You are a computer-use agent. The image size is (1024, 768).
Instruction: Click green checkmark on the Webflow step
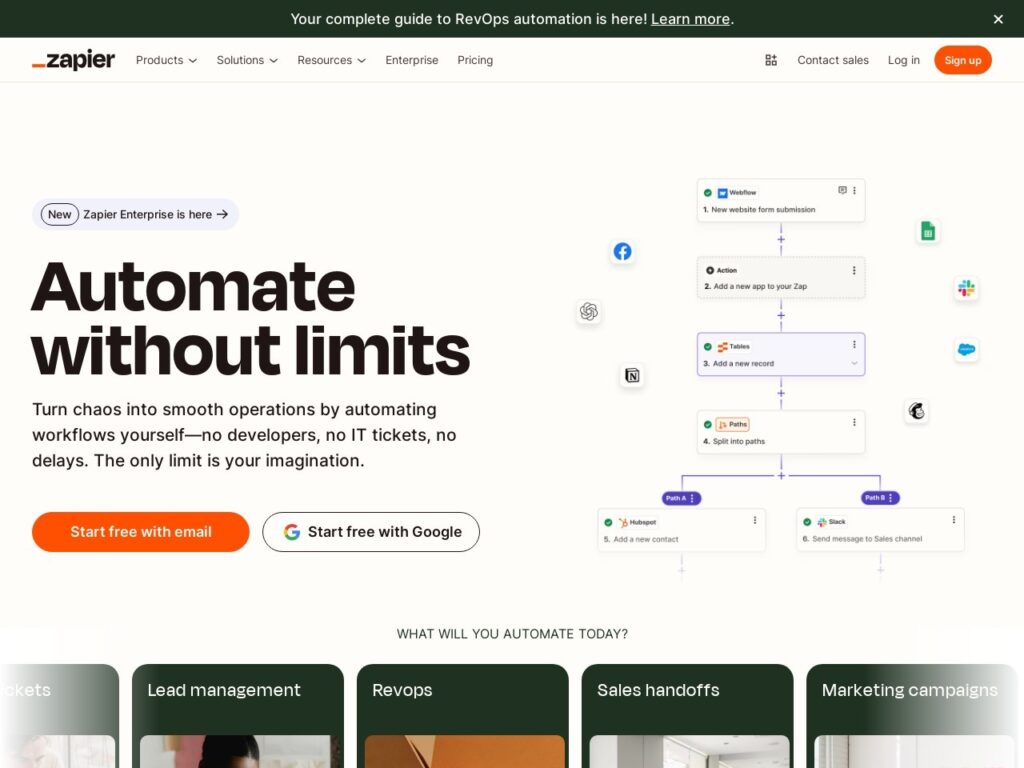708,193
